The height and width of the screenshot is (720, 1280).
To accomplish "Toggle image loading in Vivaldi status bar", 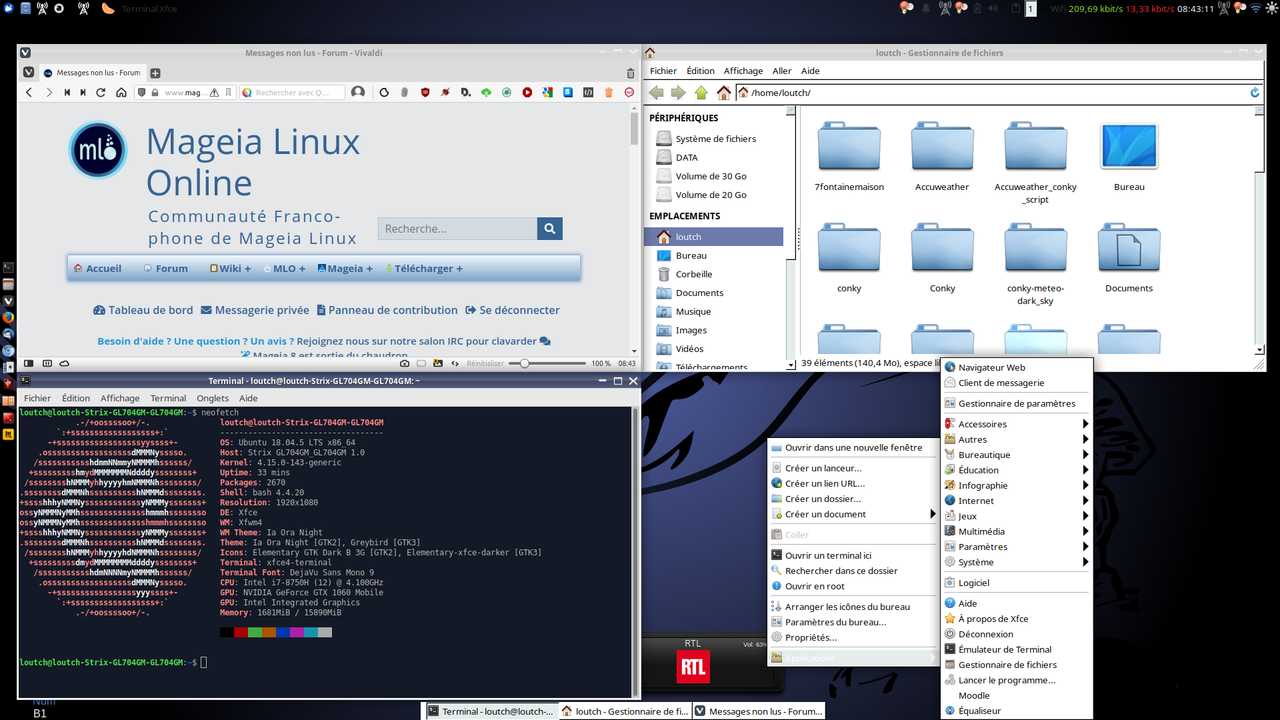I will tap(439, 363).
